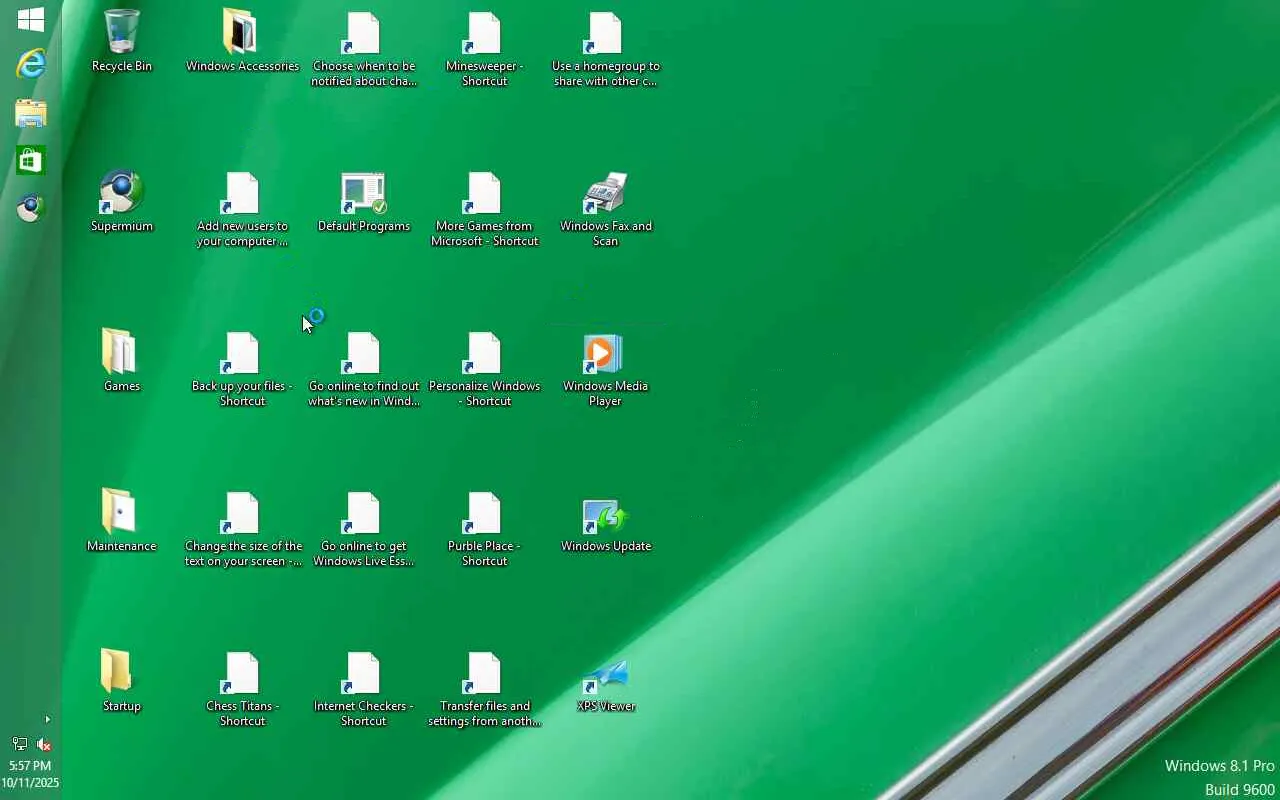Screen dimensions: 1280x800
Task: Select the 'Back up your files' shortcut
Action: point(242,369)
